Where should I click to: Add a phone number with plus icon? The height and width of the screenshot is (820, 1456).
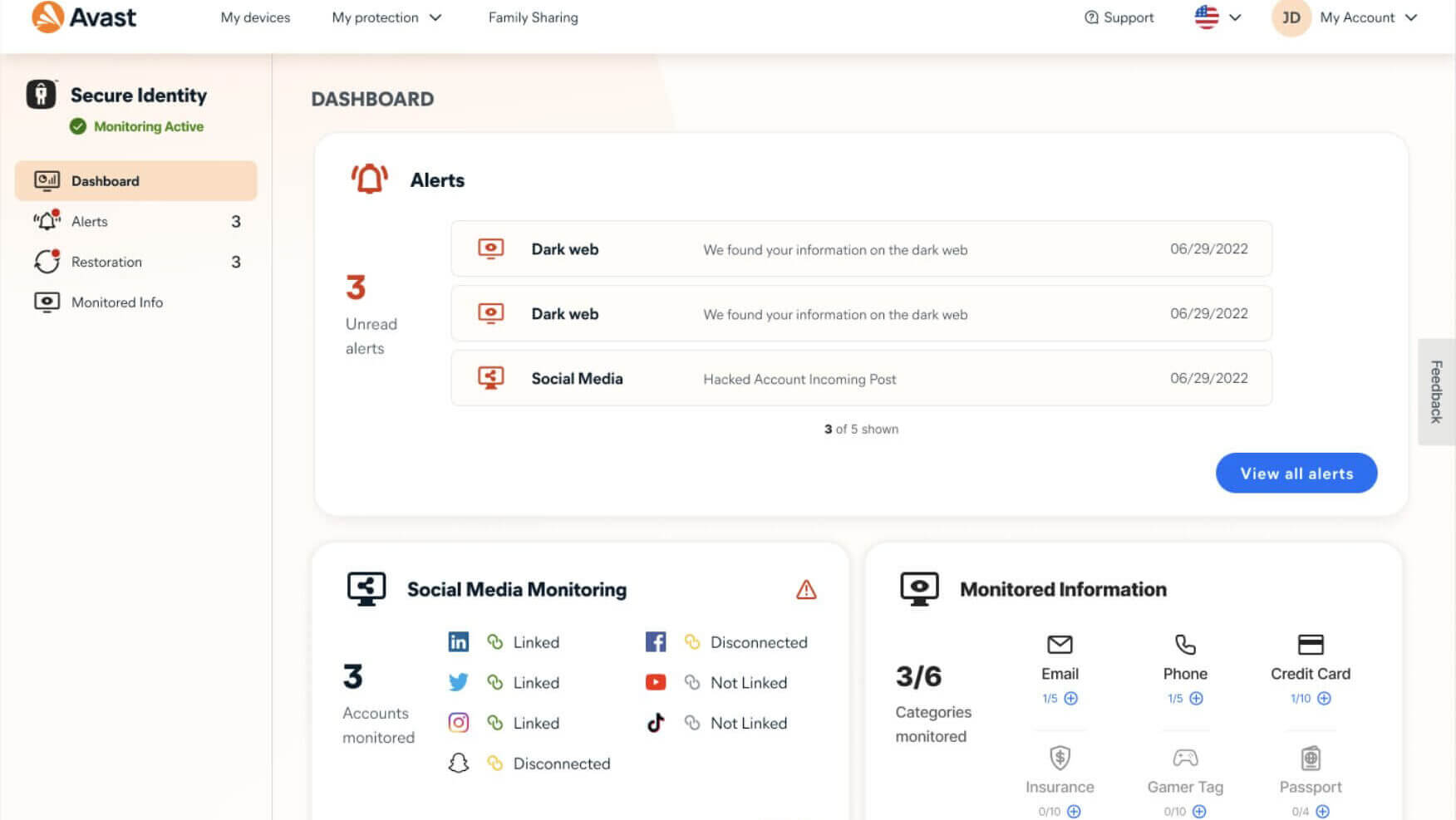click(1197, 699)
